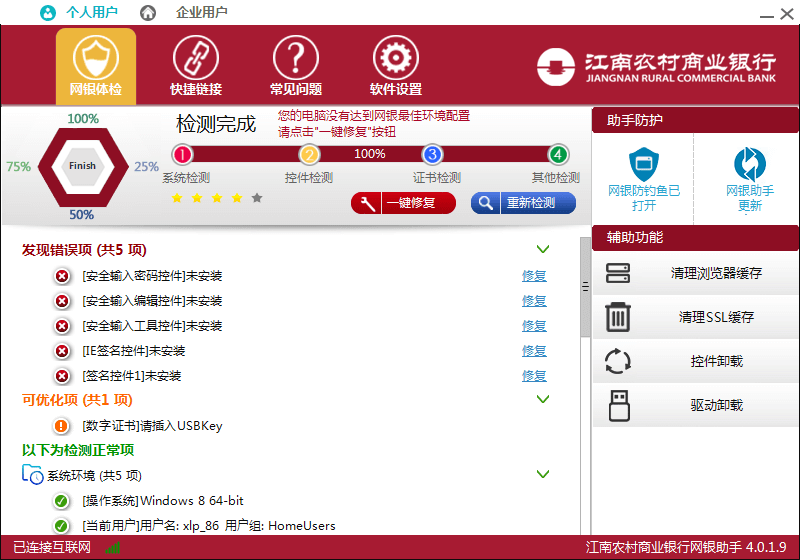
Task: Collapse the 可优化项 section
Action: coord(543,399)
